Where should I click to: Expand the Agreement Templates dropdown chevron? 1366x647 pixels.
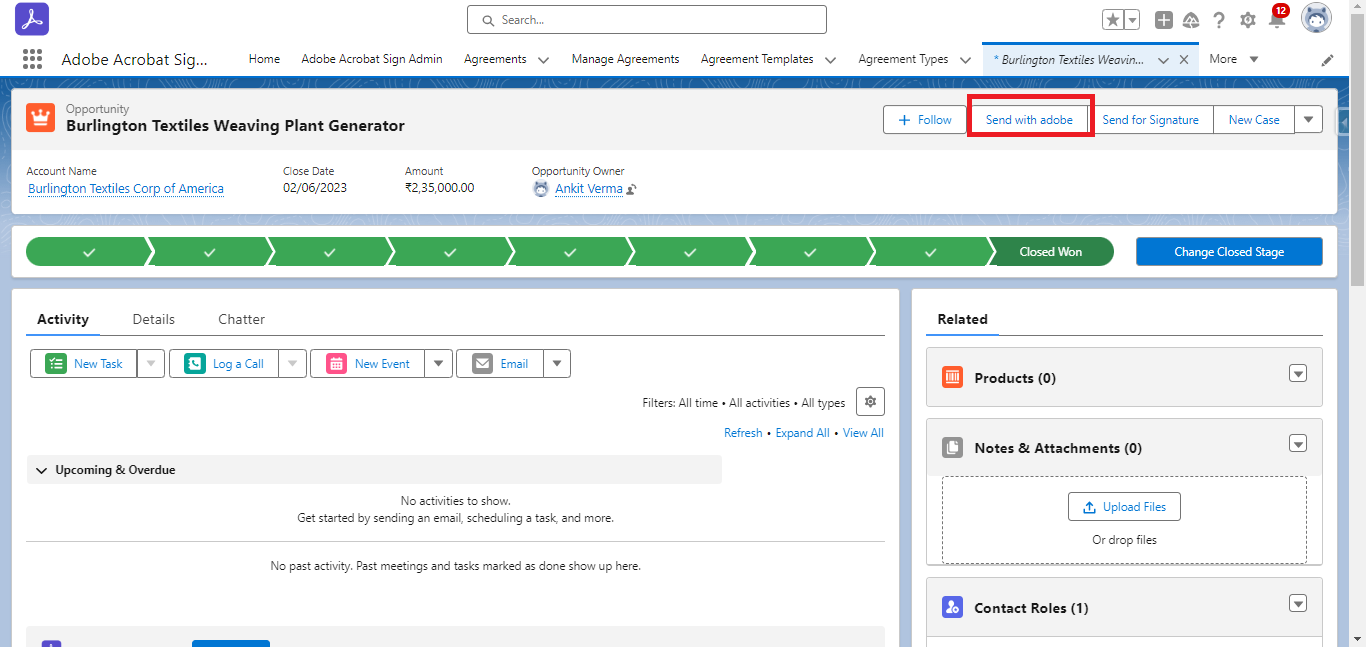click(x=830, y=60)
